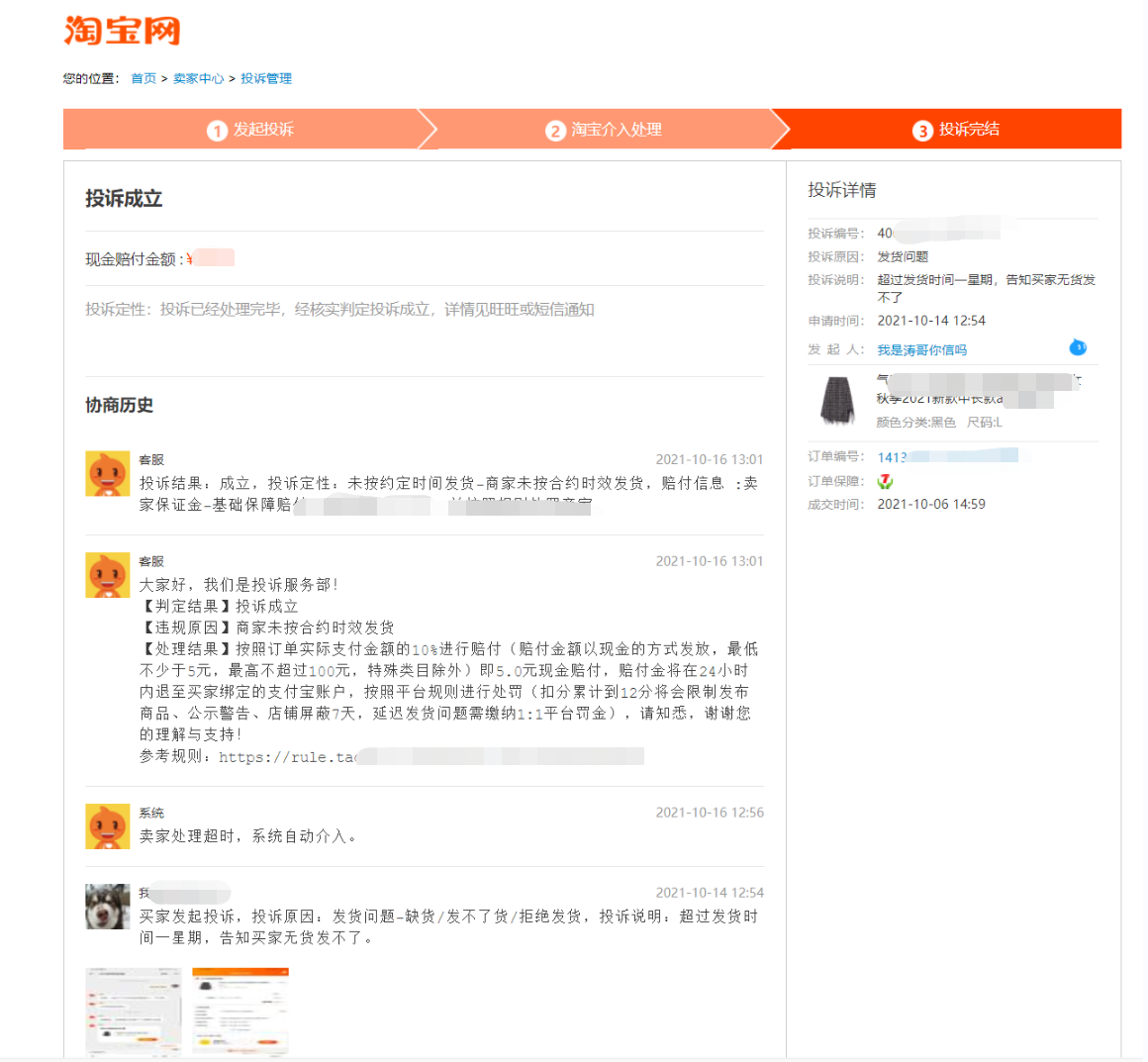Click the 订单保障 seven-day guarantee icon
The height and width of the screenshot is (1062, 1148).
pos(885,481)
